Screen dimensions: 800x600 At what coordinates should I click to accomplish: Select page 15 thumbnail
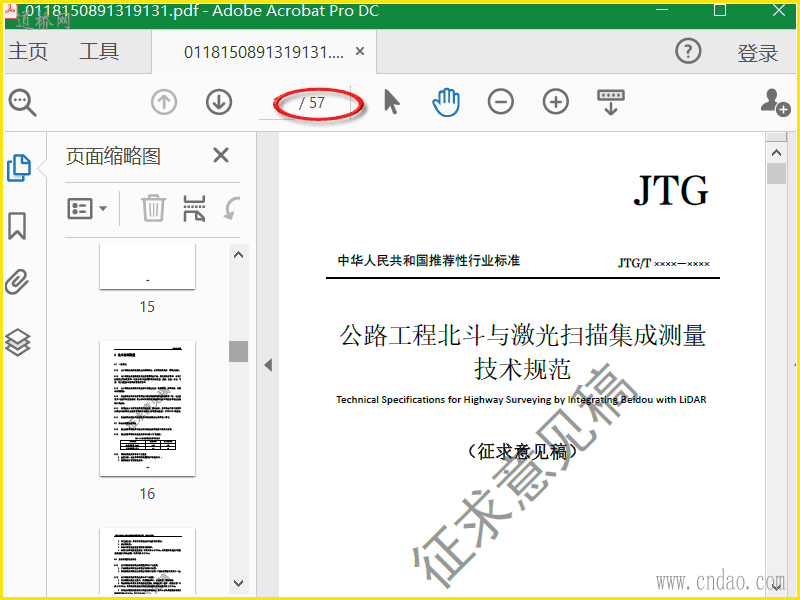(x=147, y=266)
